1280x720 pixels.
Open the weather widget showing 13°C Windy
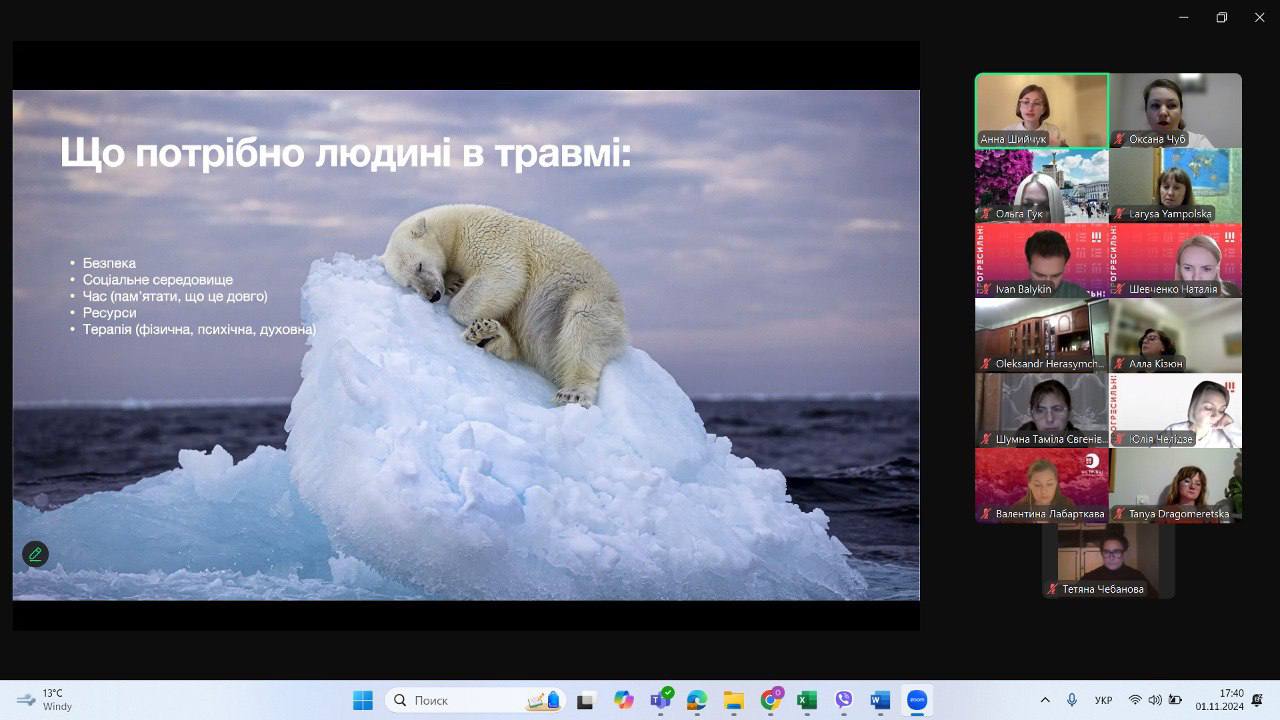coord(46,700)
